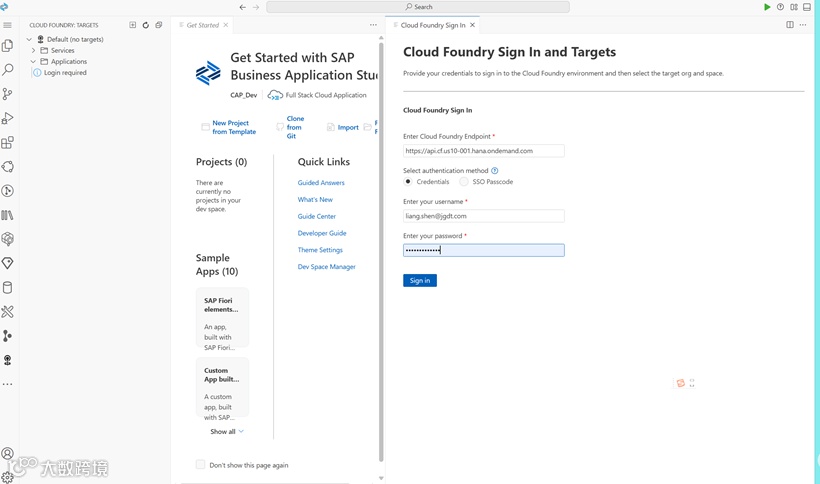
Task: Expand Sample Apps with Show all
Action: tap(226, 432)
